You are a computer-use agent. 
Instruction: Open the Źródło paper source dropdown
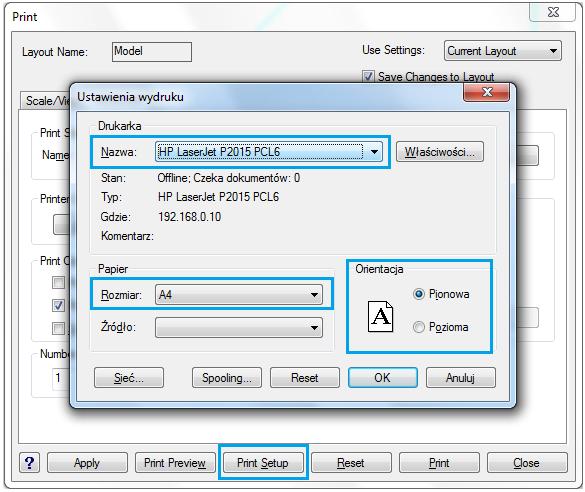pos(239,328)
